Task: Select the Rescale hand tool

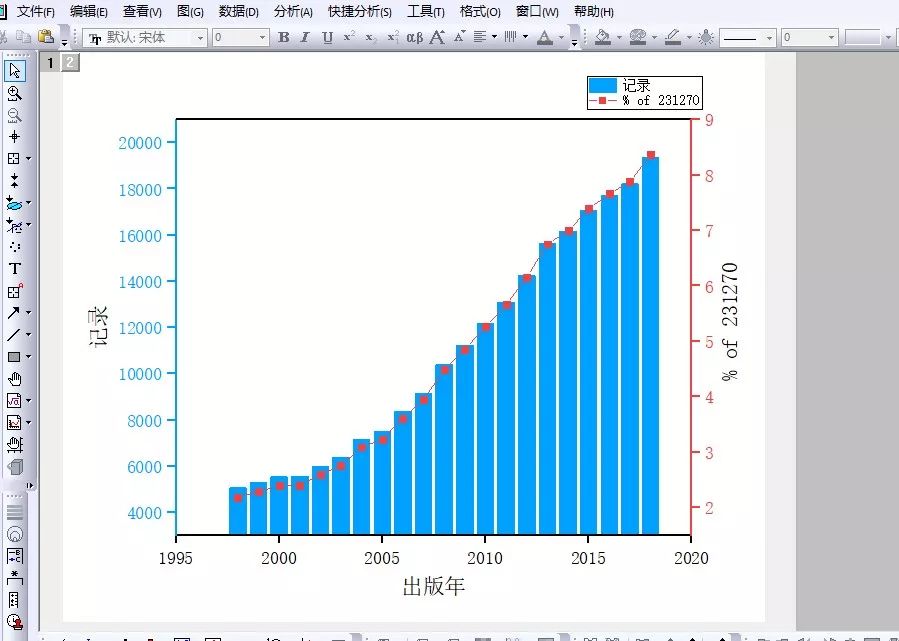Action: (x=14, y=445)
